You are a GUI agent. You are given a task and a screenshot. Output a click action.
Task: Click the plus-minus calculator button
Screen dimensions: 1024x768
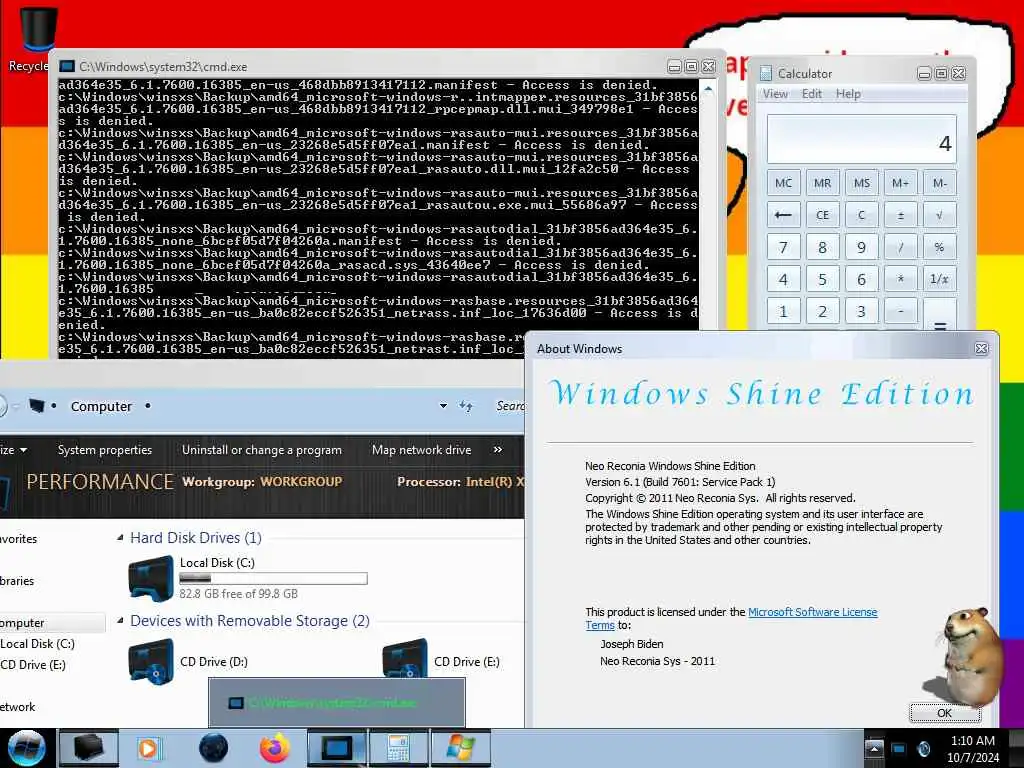pyautogui.click(x=901, y=215)
